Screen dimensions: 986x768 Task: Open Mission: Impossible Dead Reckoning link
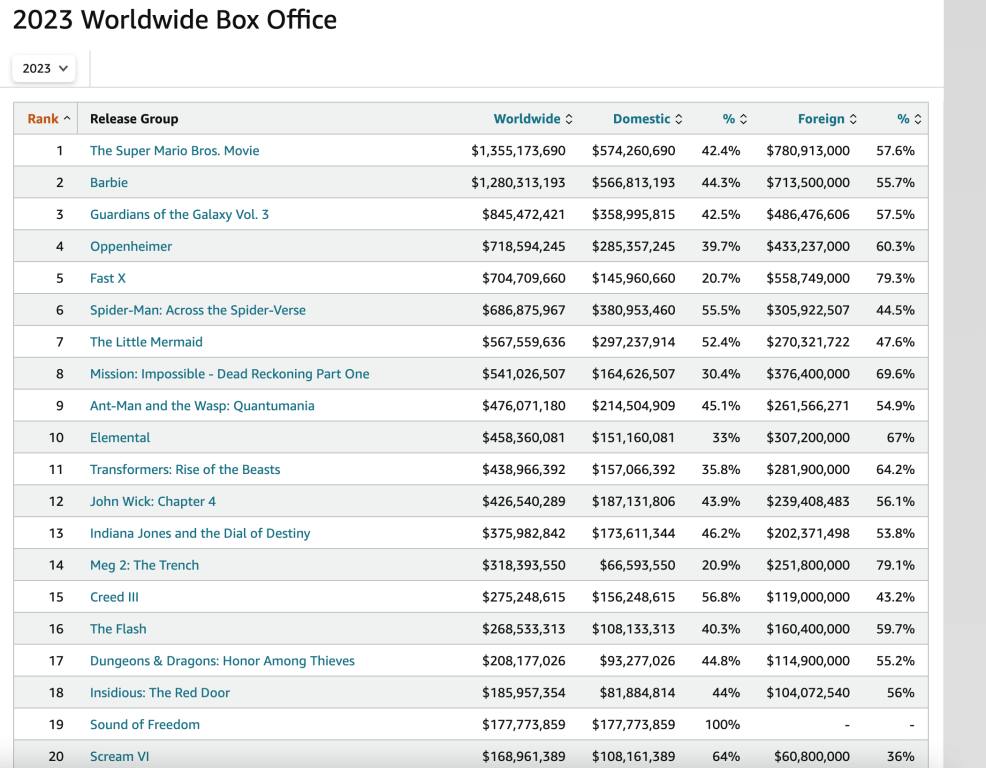point(229,374)
